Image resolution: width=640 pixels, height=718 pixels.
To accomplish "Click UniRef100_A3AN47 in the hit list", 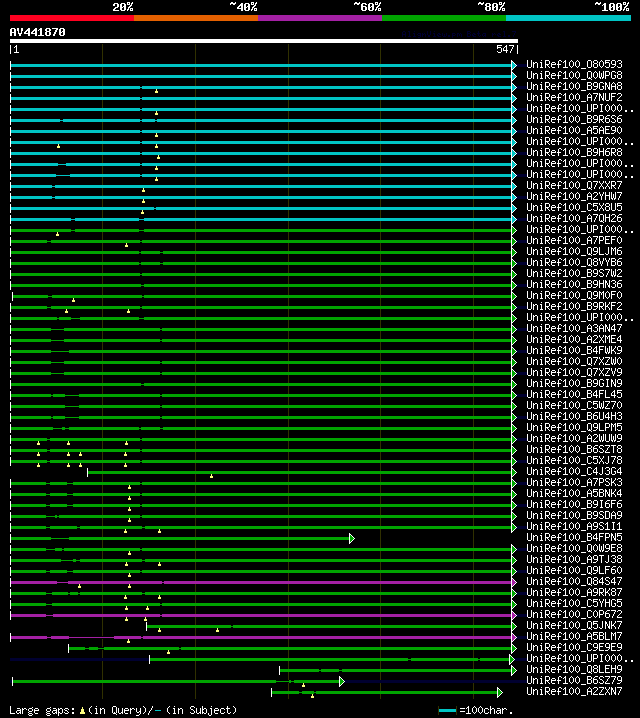I will pos(574,328).
